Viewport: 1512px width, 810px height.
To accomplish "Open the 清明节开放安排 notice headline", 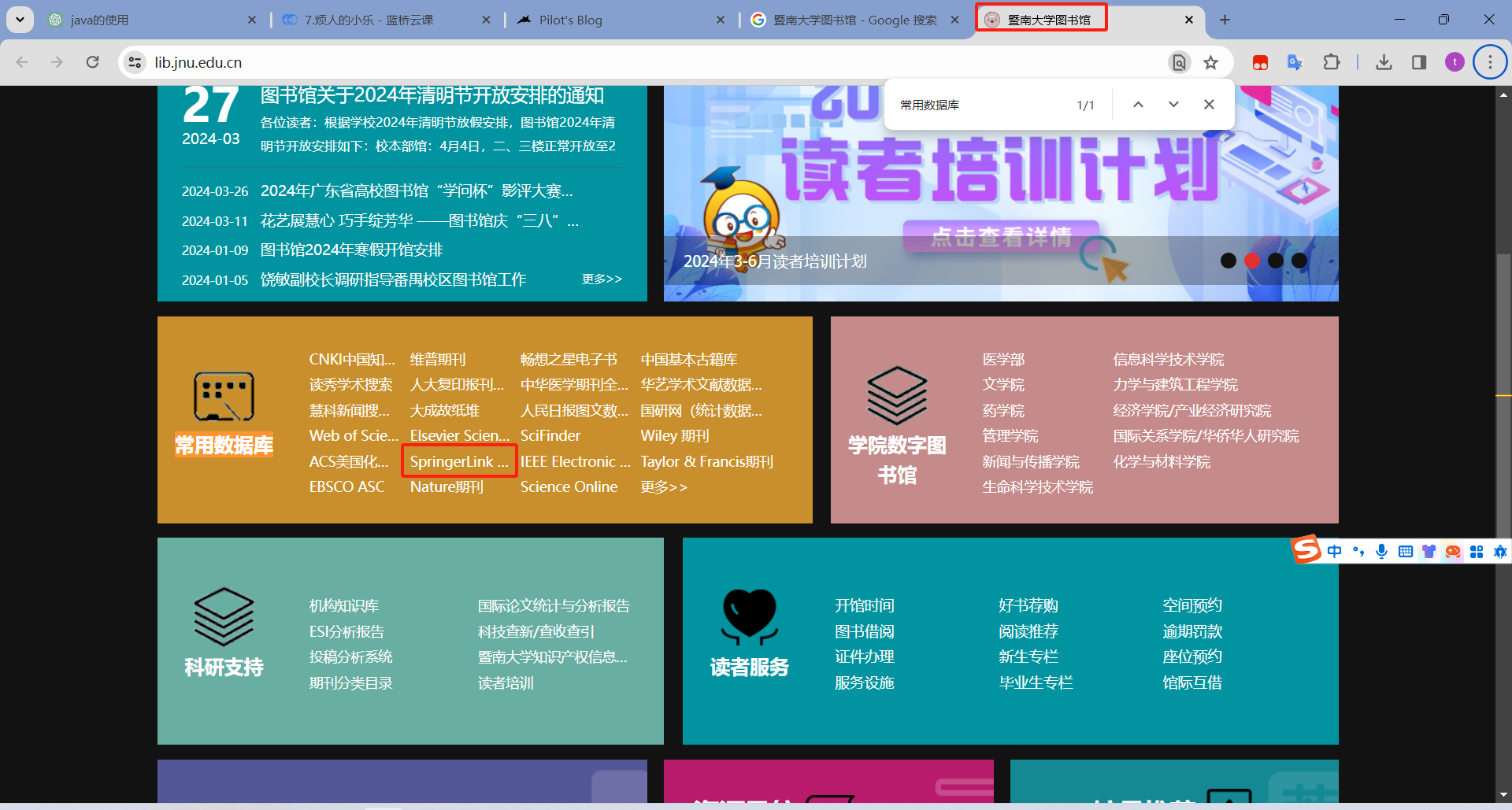I will click(x=432, y=95).
